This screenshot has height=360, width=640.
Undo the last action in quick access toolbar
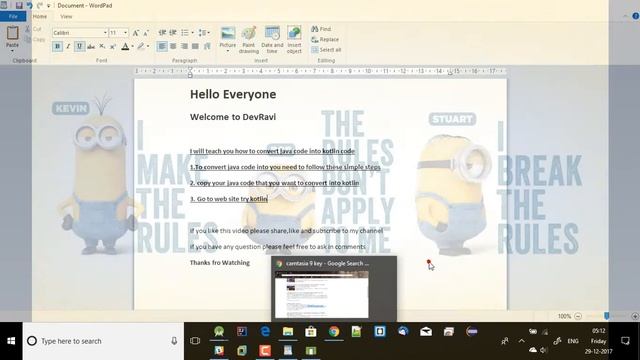click(x=29, y=5)
